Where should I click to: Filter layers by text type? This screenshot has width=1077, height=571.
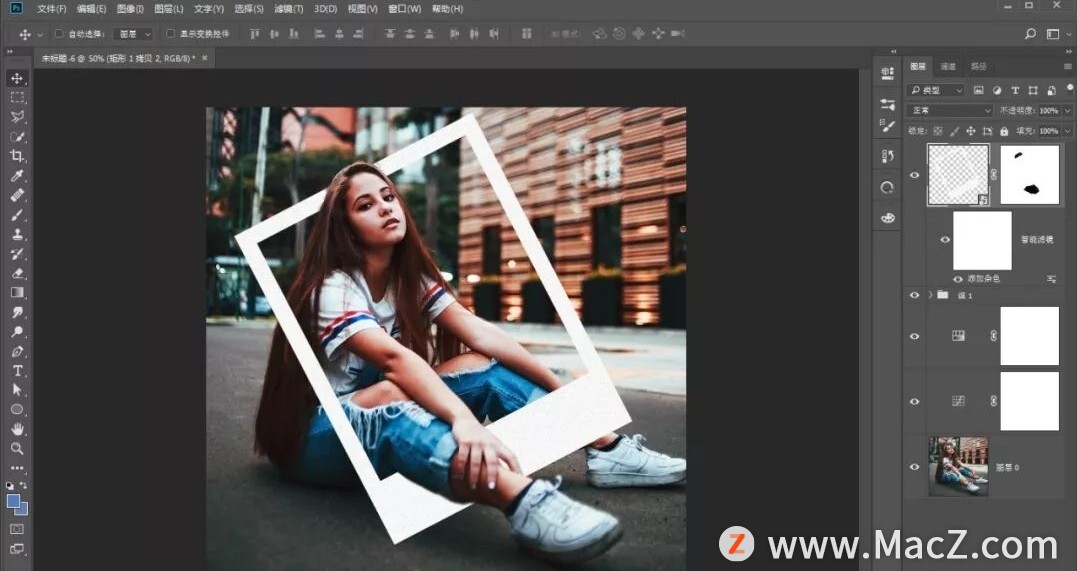[x=1015, y=90]
